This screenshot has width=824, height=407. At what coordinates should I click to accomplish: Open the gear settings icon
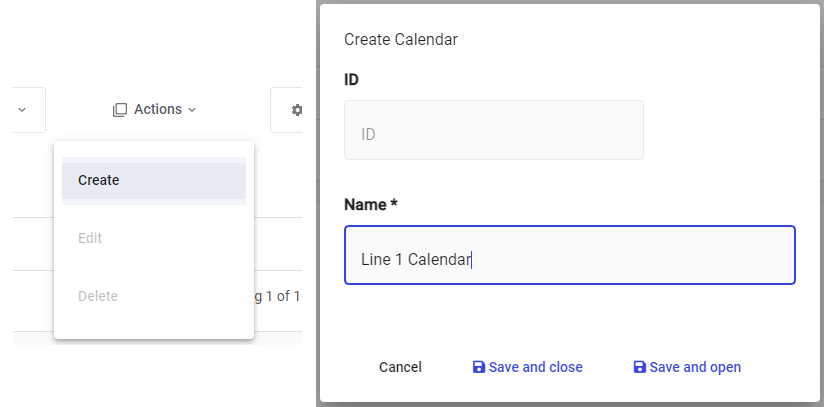pos(296,110)
